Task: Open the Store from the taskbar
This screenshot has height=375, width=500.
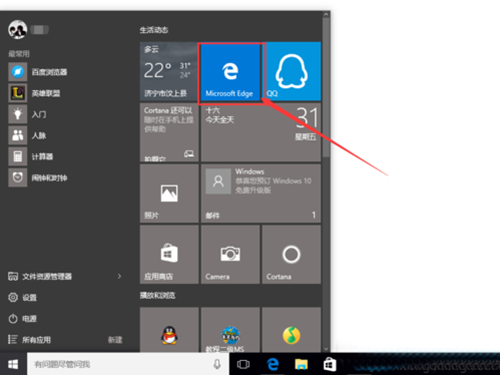Action: tap(330, 364)
